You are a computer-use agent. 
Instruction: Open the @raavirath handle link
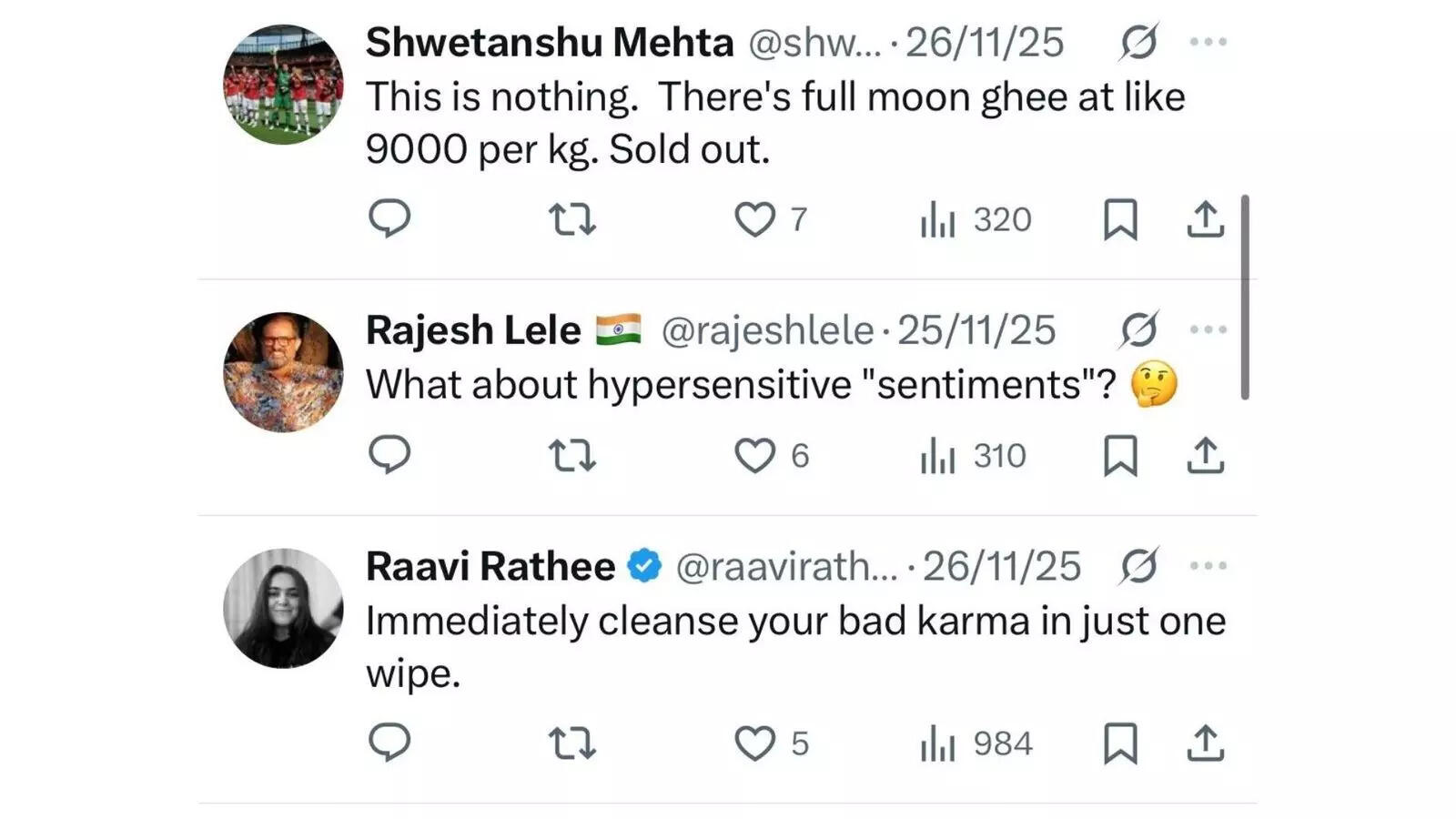click(786, 566)
